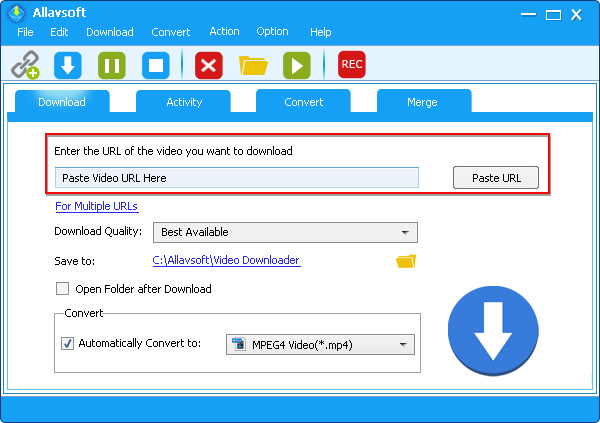The width and height of the screenshot is (600, 423).
Task: Click the paste URL chain-link toolbar icon
Action: (25, 65)
